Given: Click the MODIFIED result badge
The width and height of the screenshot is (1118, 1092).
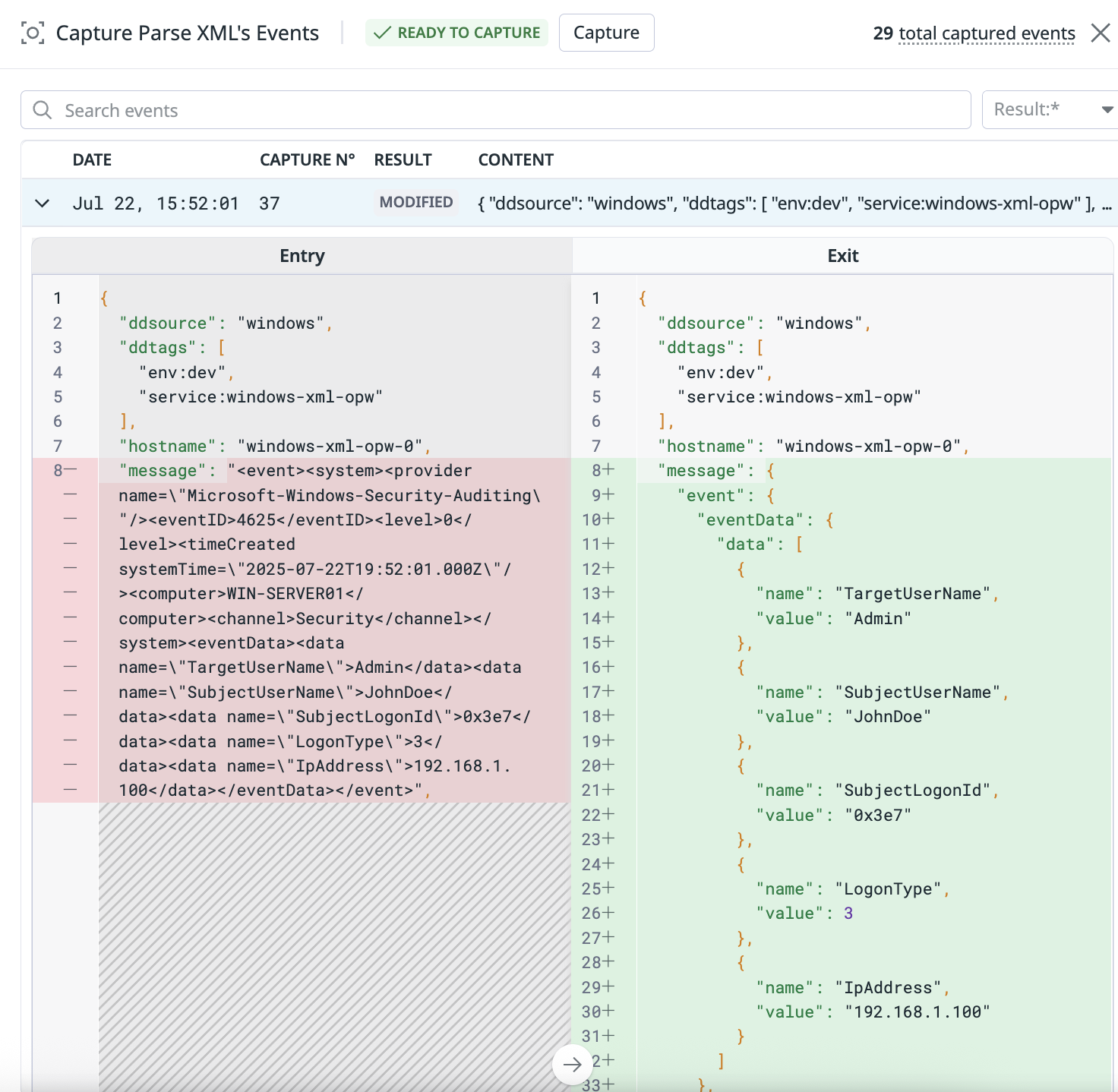Looking at the screenshot, I should (416, 203).
